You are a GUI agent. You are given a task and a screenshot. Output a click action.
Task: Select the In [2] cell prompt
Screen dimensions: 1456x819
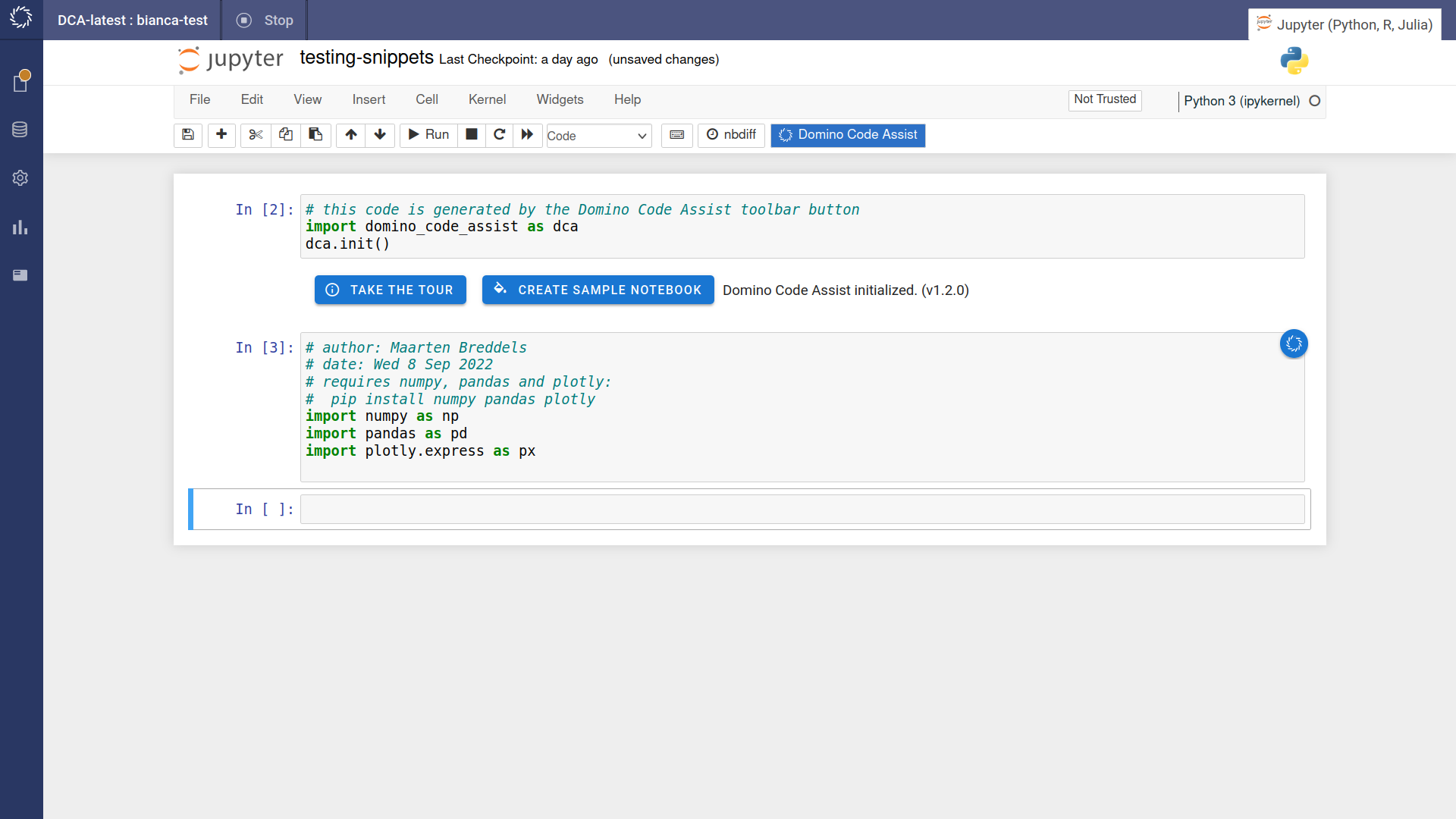(264, 209)
